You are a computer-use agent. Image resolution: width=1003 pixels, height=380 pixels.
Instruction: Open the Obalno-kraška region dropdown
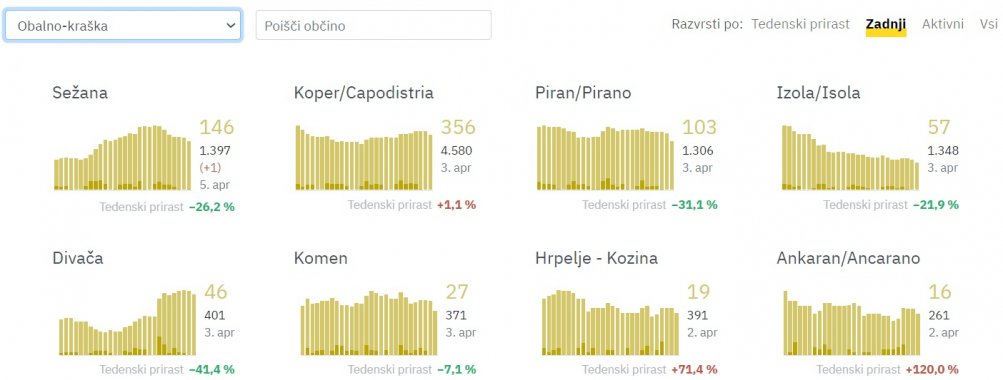coord(122,26)
